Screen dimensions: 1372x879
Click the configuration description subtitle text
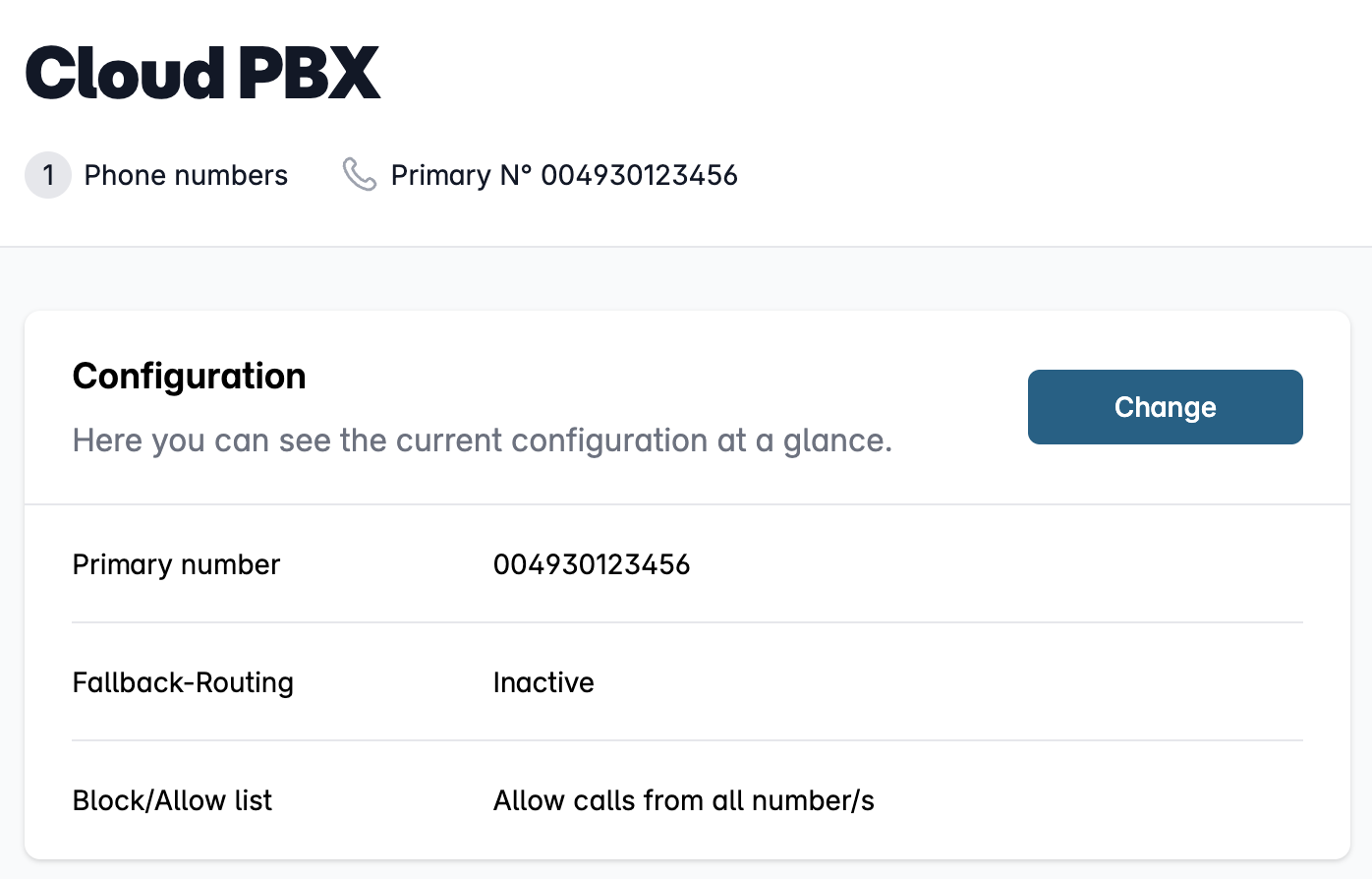point(483,440)
